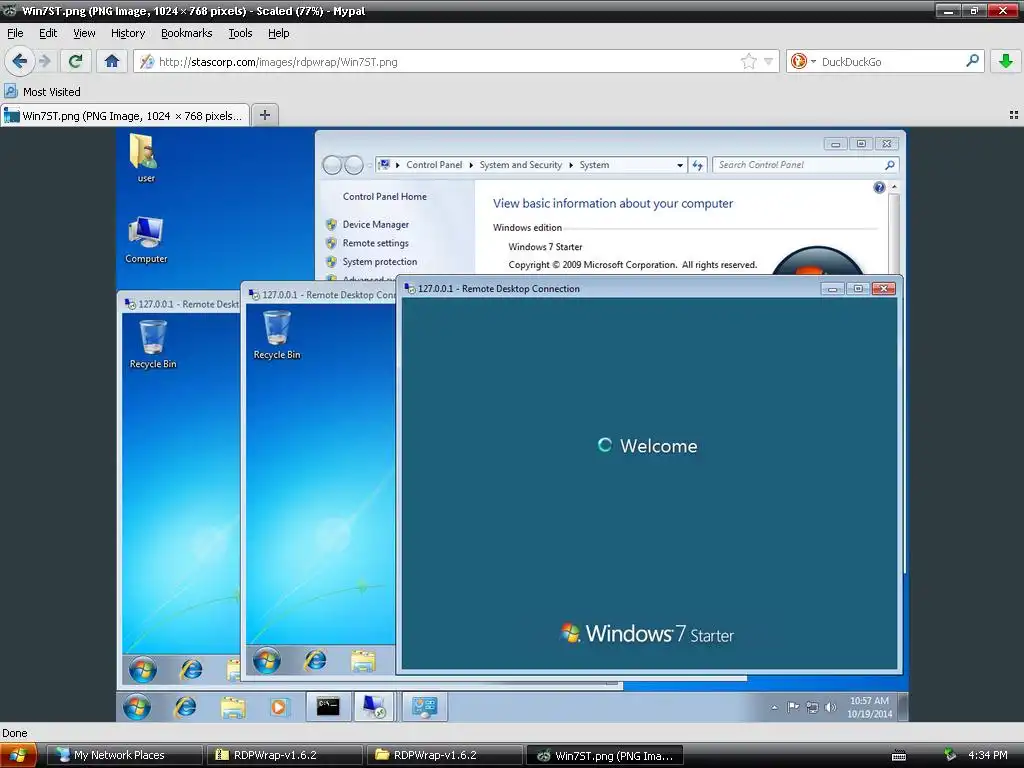The width and height of the screenshot is (1024, 768).
Task: Click the Control Panel vertical scrollbar
Action: click(x=894, y=227)
